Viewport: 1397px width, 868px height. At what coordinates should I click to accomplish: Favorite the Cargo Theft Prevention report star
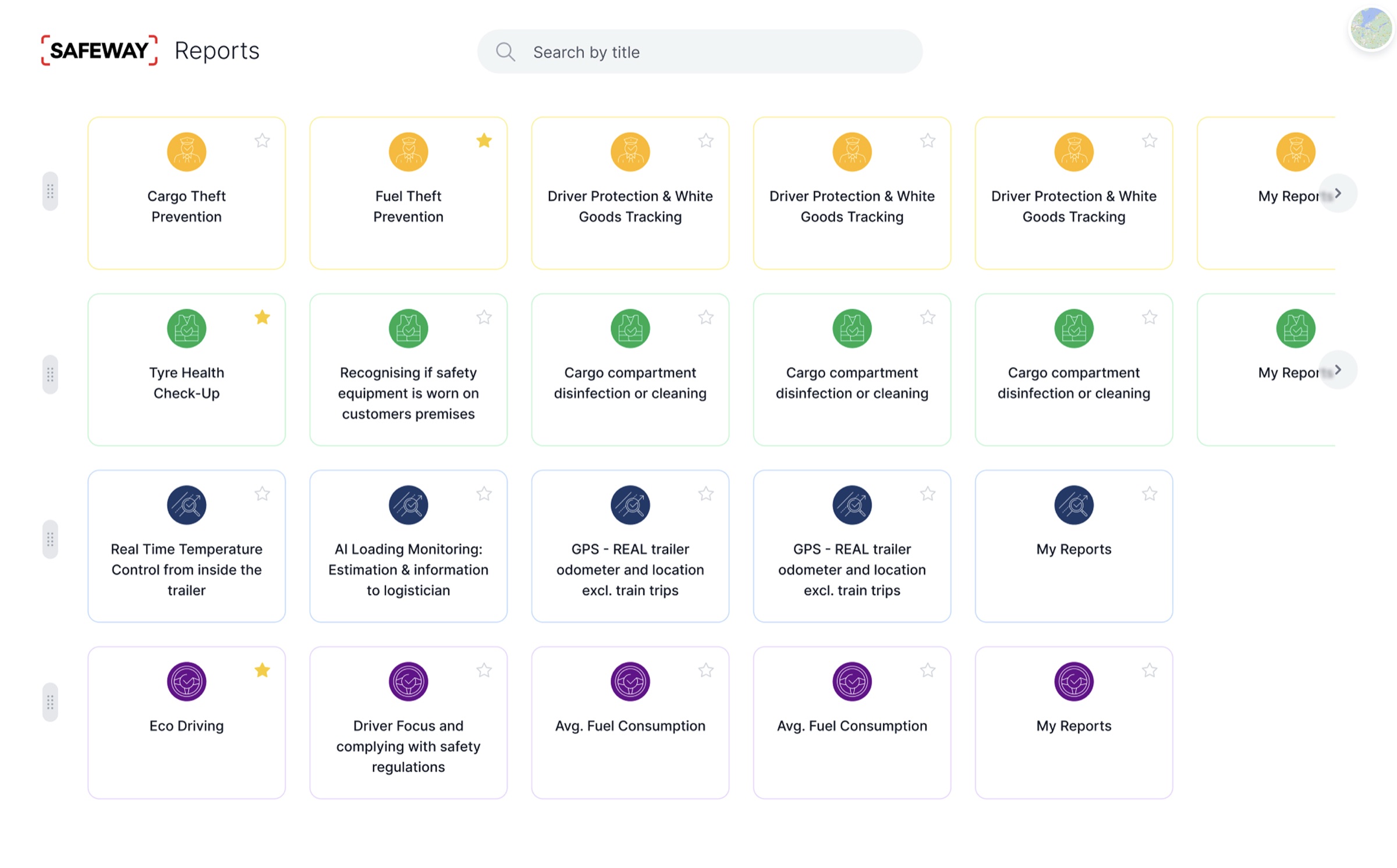point(262,140)
